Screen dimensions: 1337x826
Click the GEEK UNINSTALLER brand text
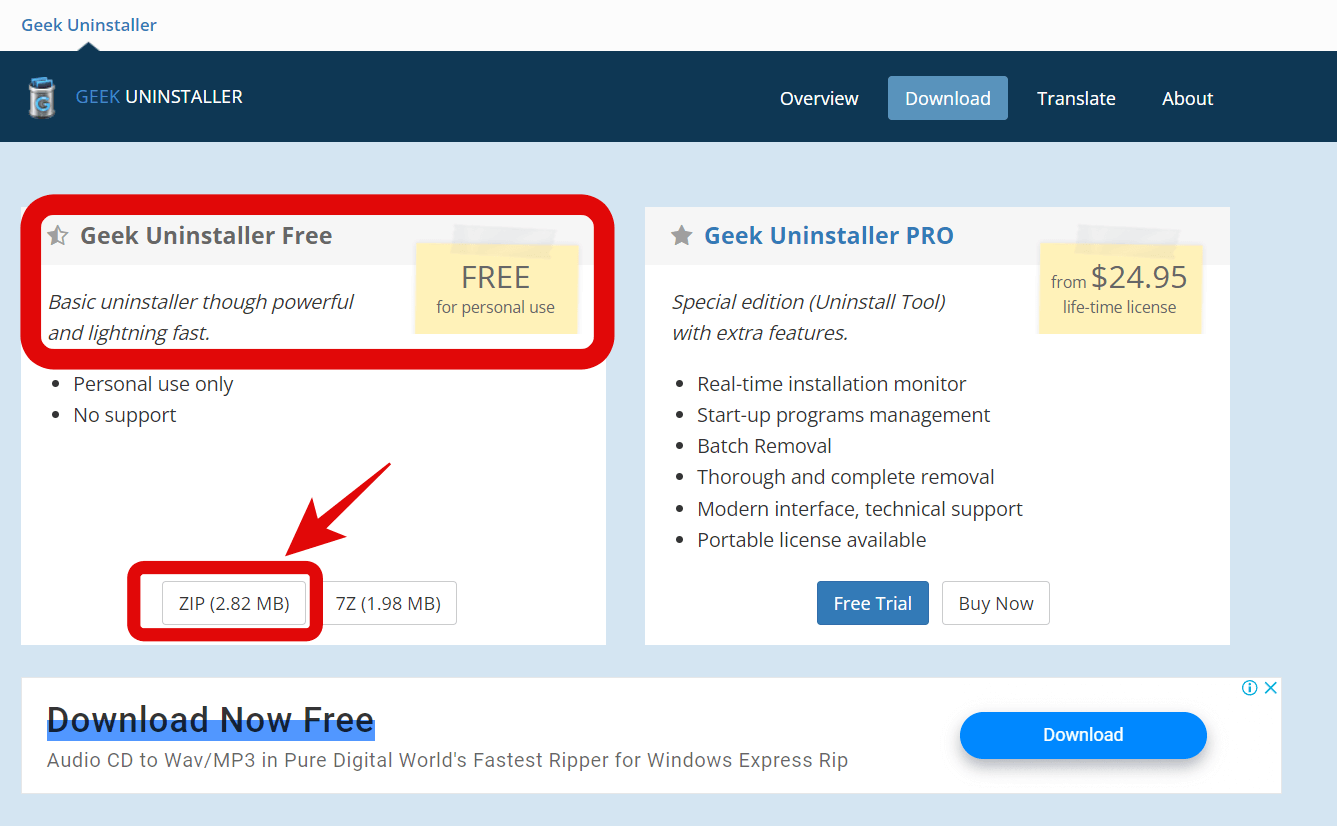[159, 97]
